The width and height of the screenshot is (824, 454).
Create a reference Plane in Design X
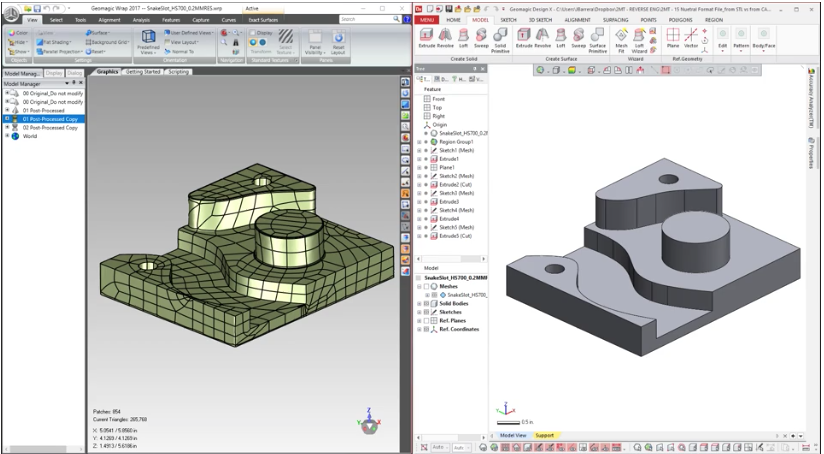(673, 39)
